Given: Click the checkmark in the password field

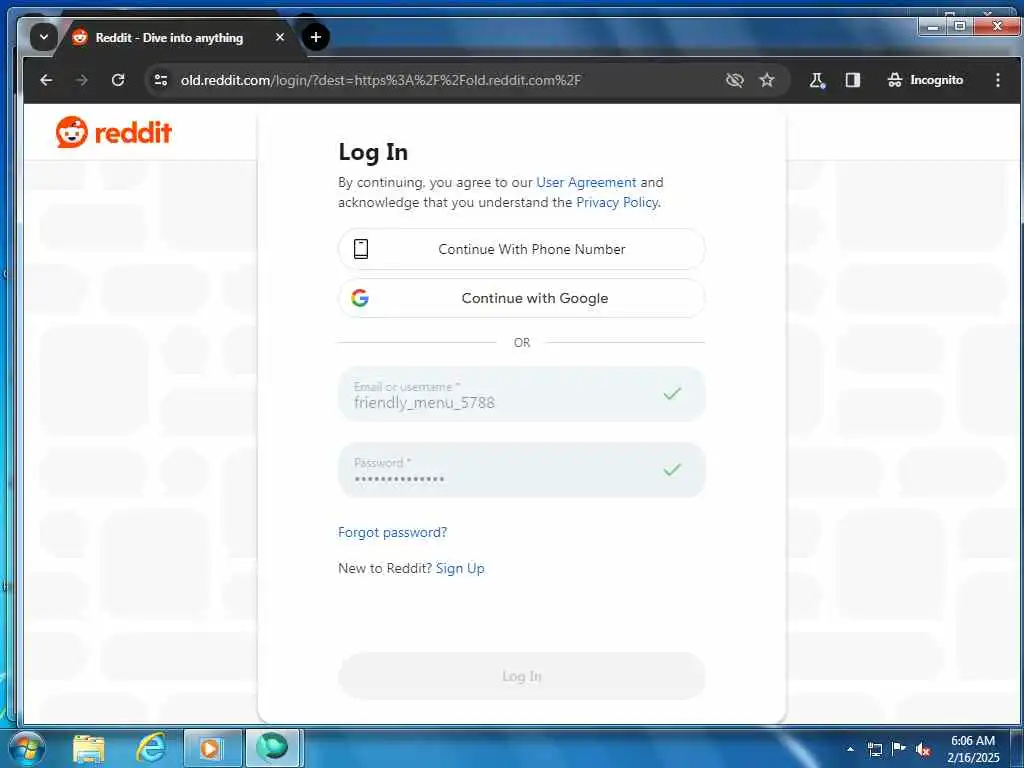Looking at the screenshot, I should (672, 470).
